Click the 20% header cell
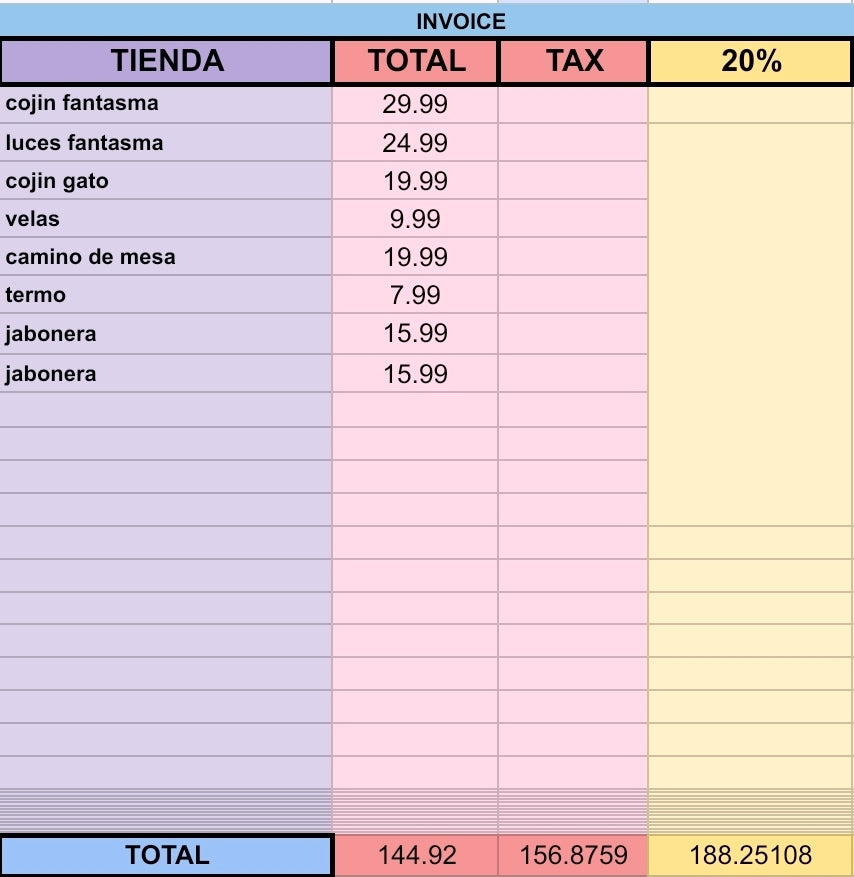 point(750,61)
